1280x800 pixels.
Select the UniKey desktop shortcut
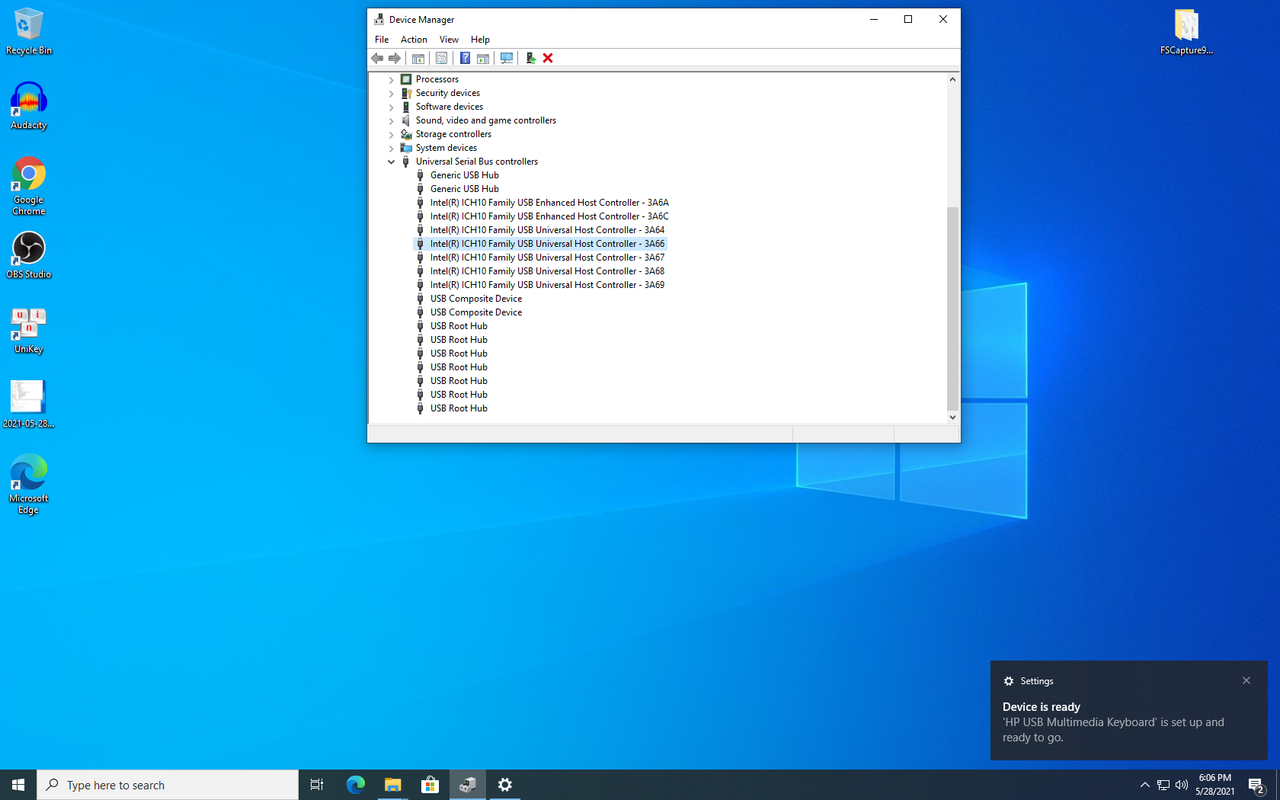[x=29, y=331]
